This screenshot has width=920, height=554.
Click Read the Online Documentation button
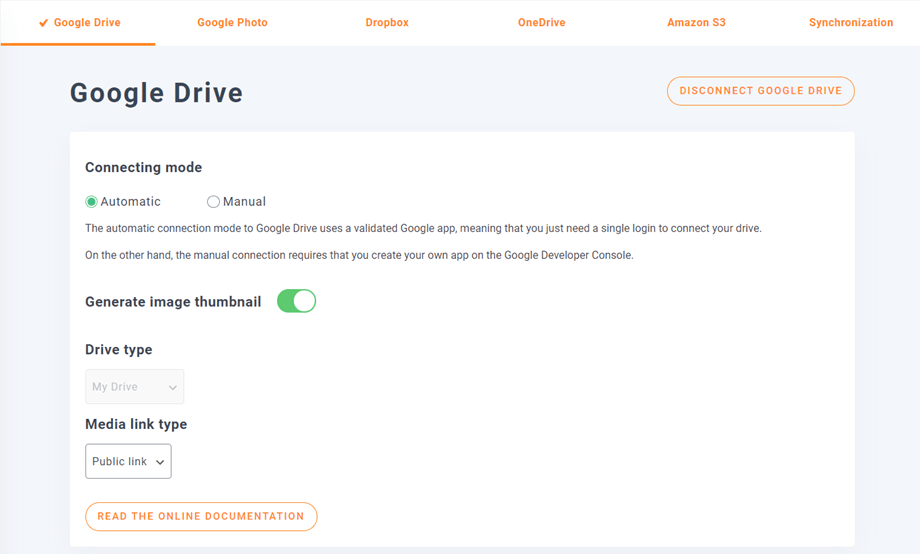[201, 517]
